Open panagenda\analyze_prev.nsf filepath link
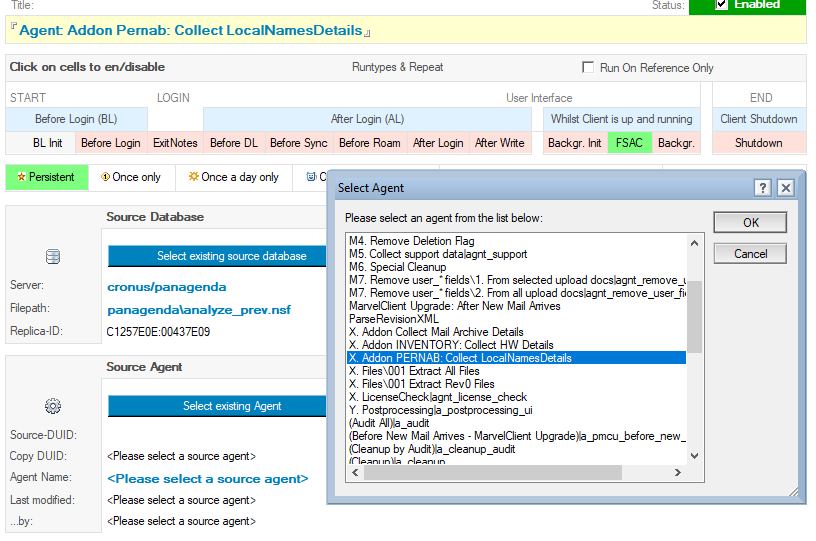 199,310
